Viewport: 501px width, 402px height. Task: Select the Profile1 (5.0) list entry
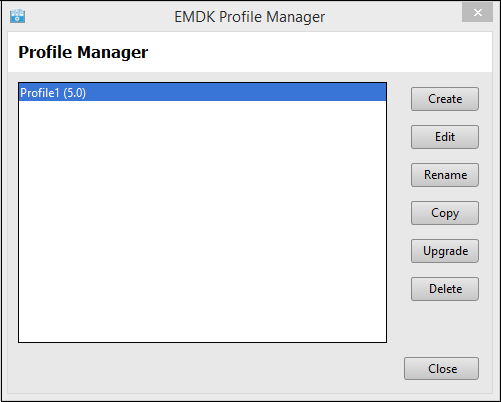click(x=202, y=92)
